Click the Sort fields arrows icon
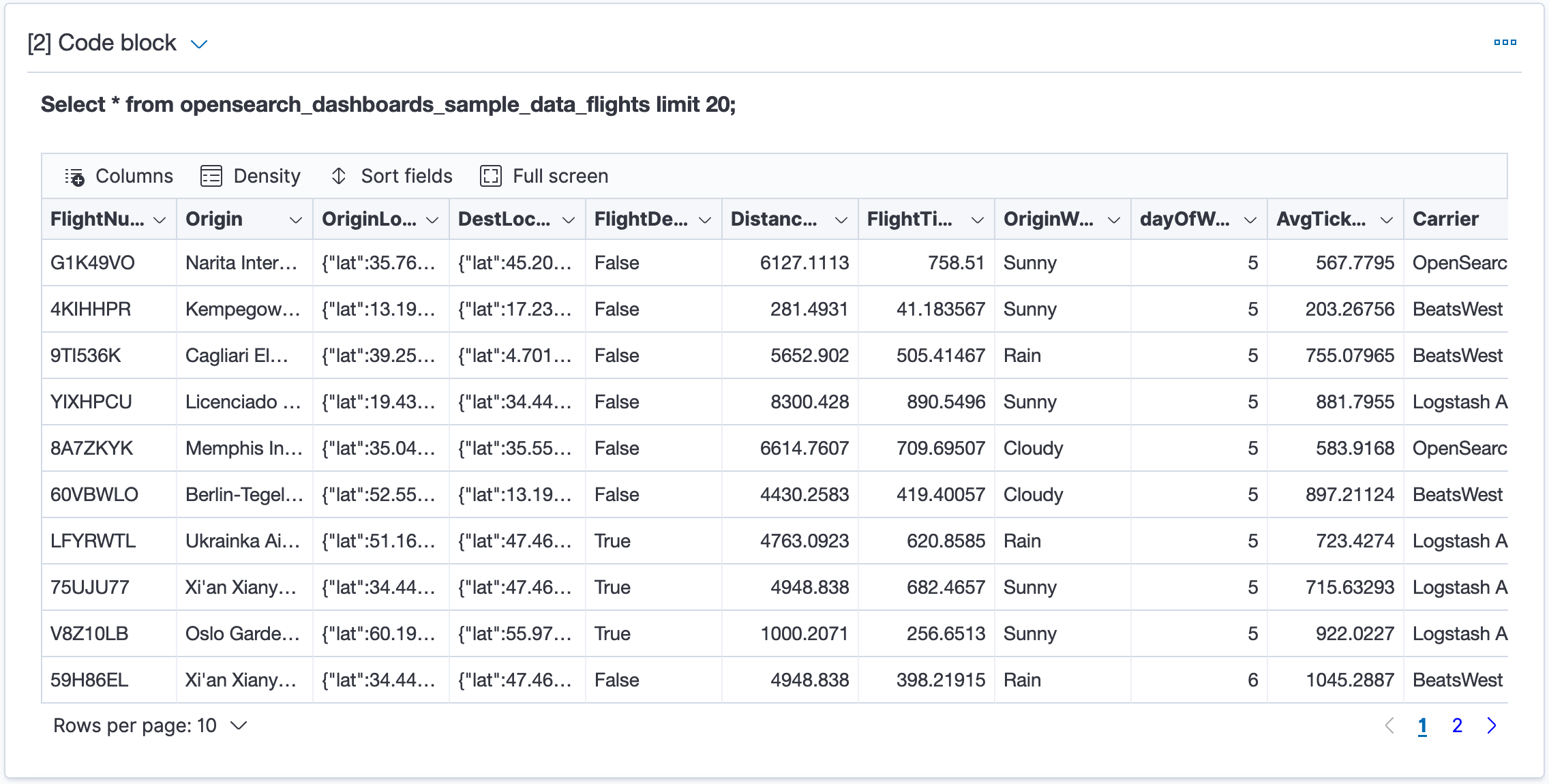The width and height of the screenshot is (1549, 784). tap(339, 177)
